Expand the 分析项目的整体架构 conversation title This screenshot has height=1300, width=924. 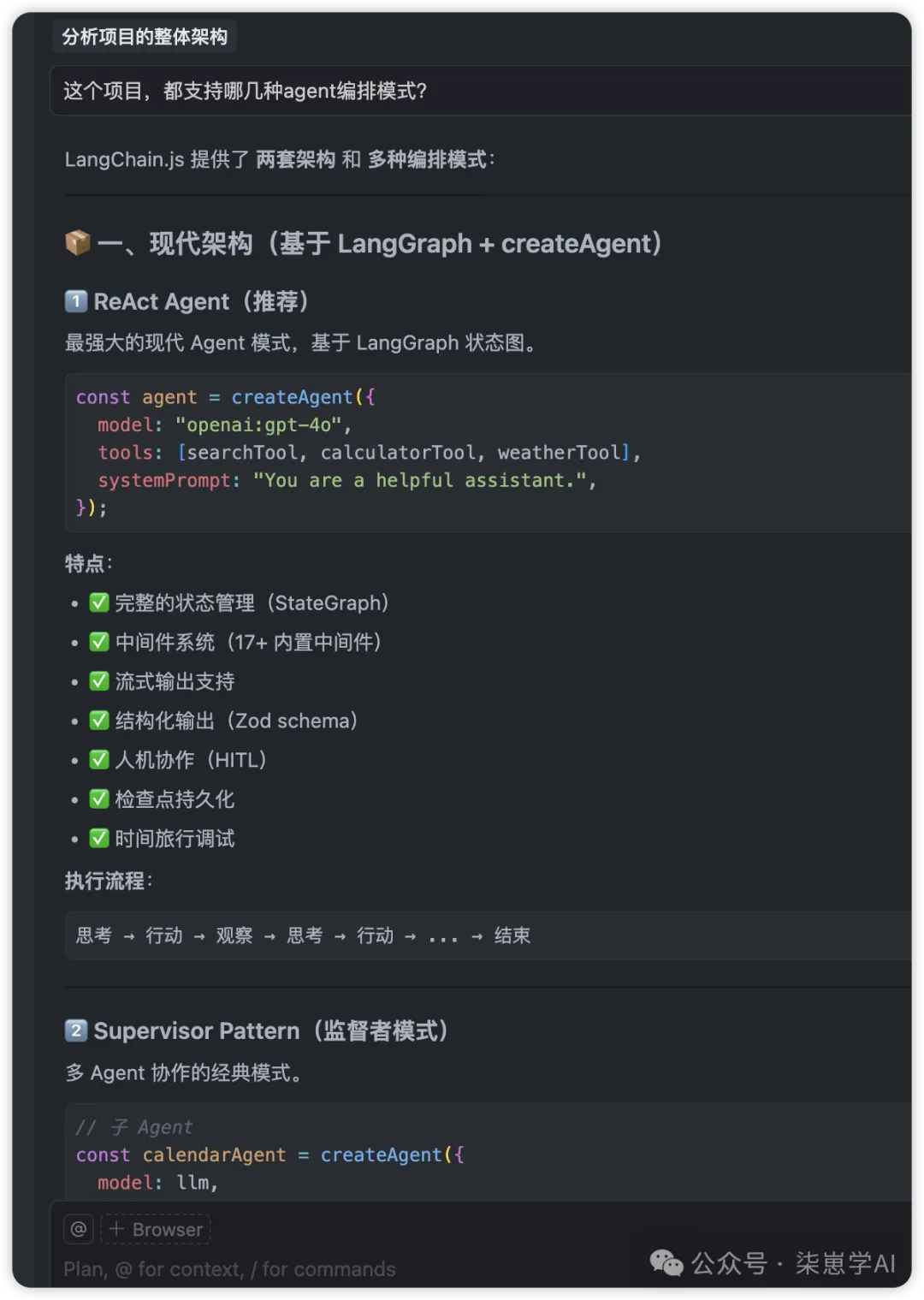[145, 37]
